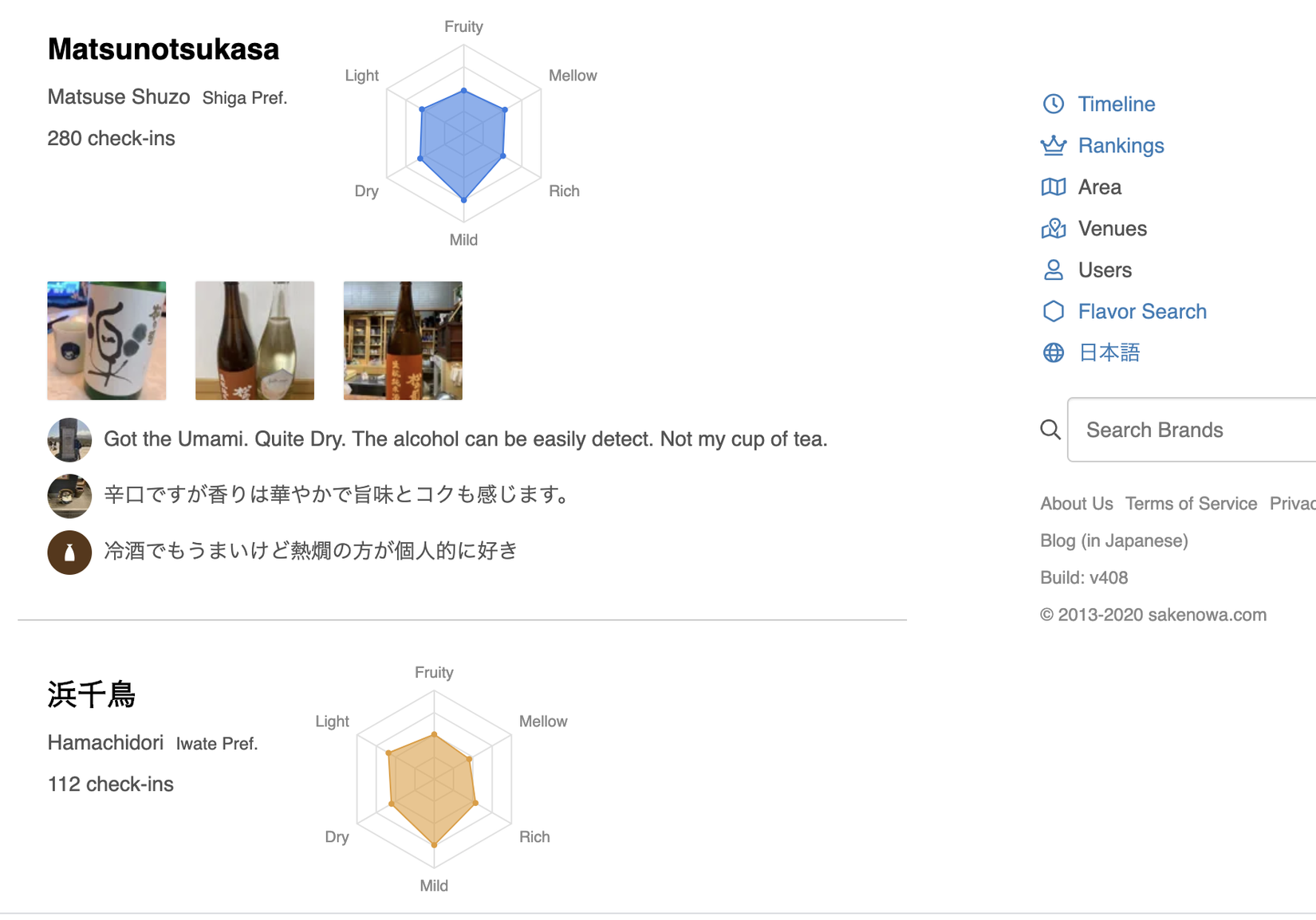Viewport: 1316px width, 920px height.
Task: Switch language via 日本語 link
Action: [x=1109, y=352]
